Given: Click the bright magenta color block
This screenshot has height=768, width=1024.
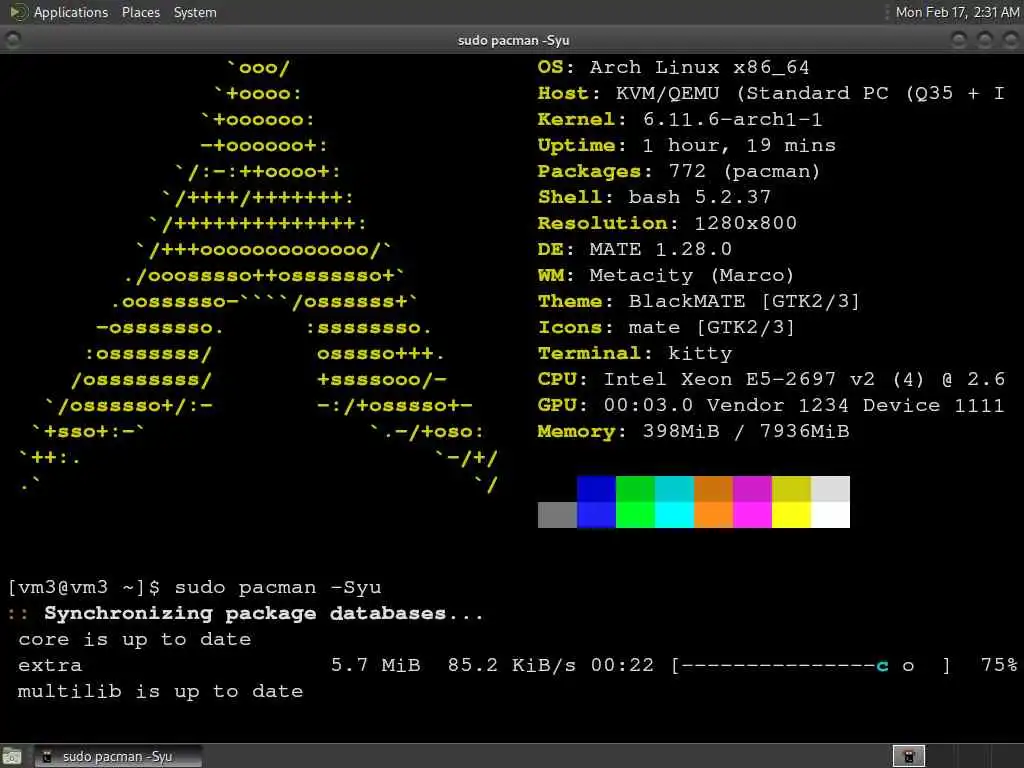Looking at the screenshot, I should pyautogui.click(x=752, y=515).
